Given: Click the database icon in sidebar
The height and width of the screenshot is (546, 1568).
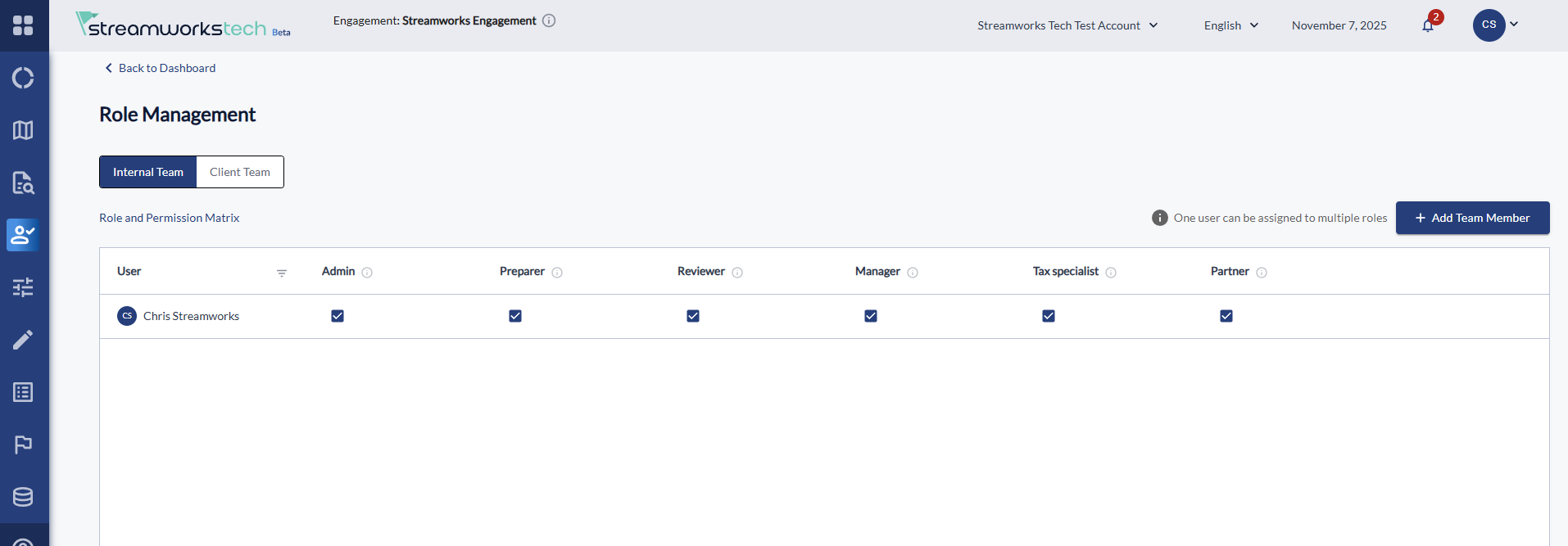Looking at the screenshot, I should pos(23,497).
